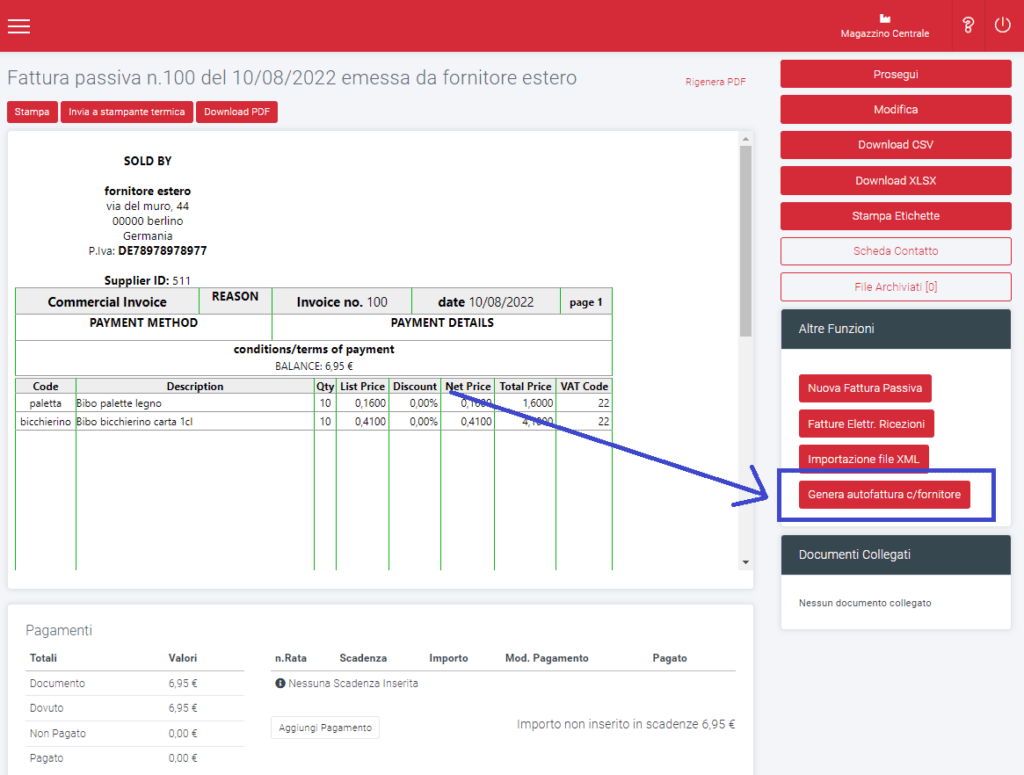This screenshot has height=775, width=1024.
Task: Open Fatture Elettr. Ricezioni
Action: tap(866, 424)
